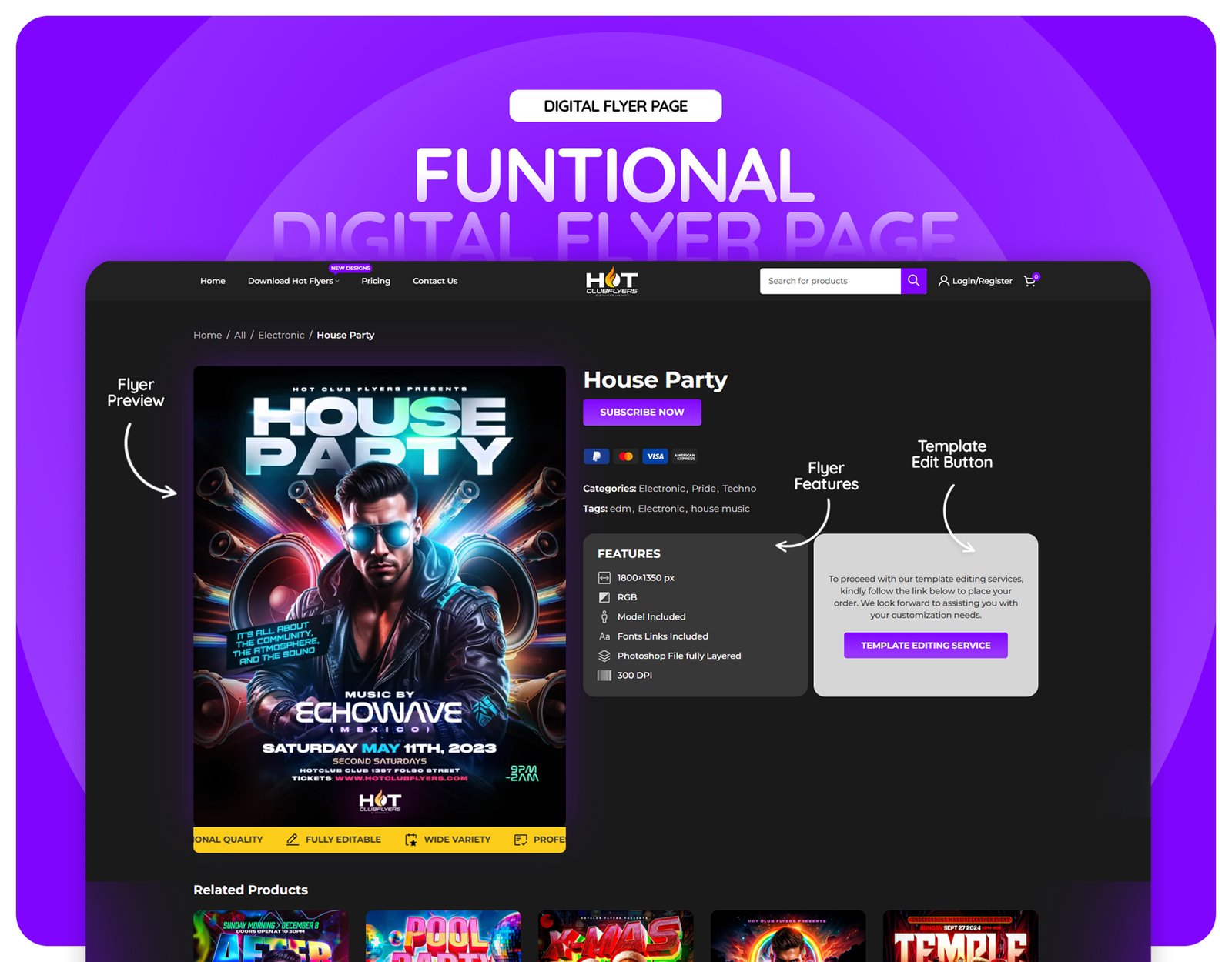Open the Pool Party related product thumbnail
The image size is (1232, 962).
pyautogui.click(x=443, y=935)
